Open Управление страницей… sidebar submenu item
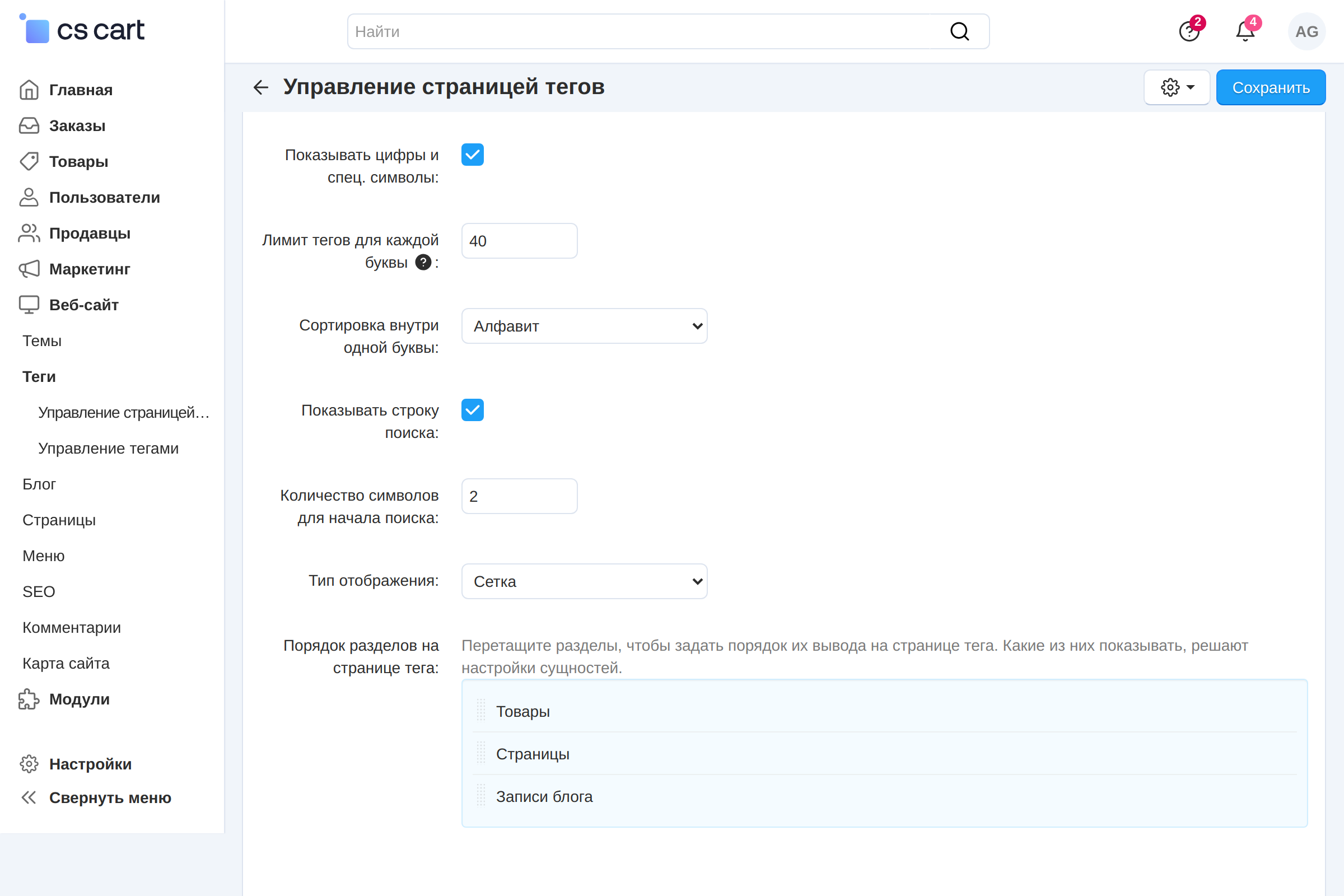 pos(123,413)
